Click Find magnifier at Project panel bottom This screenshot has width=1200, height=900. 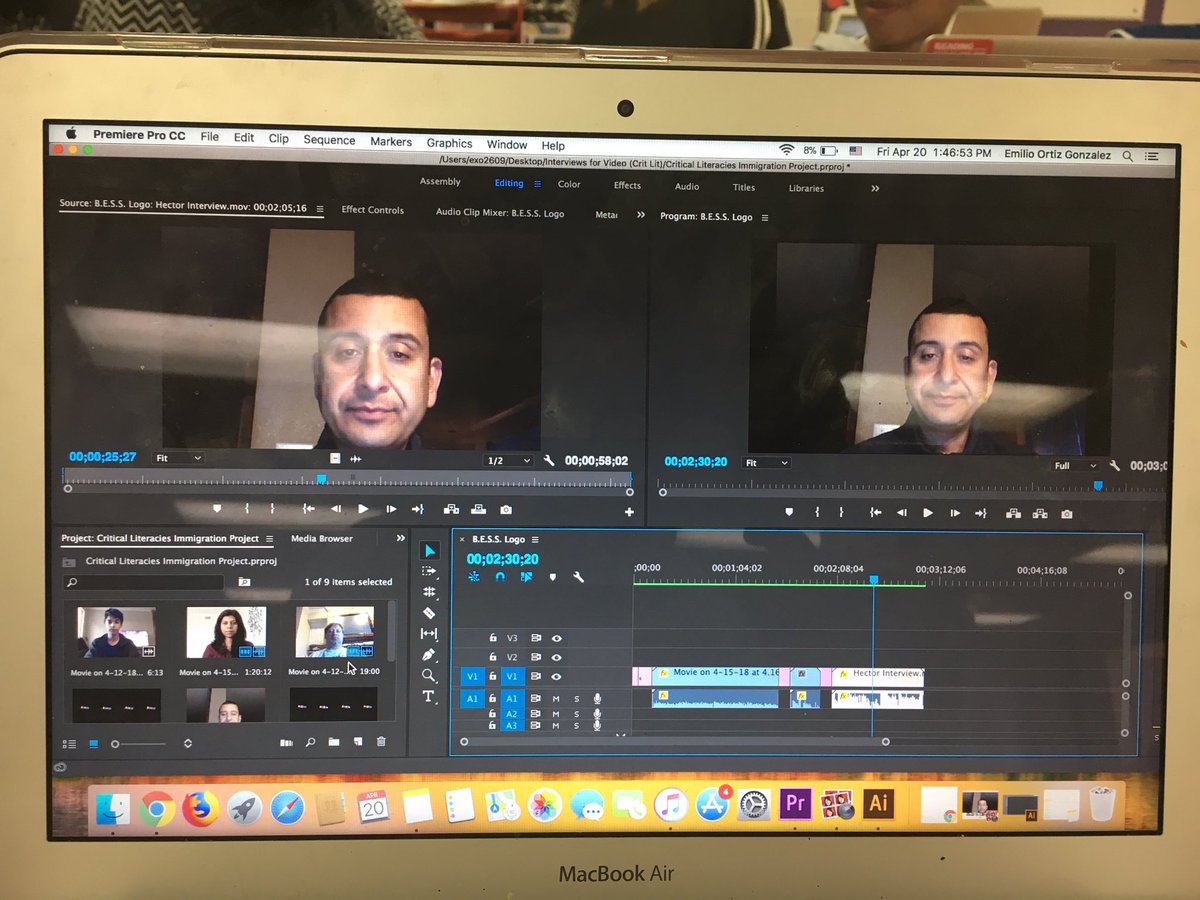coord(311,742)
